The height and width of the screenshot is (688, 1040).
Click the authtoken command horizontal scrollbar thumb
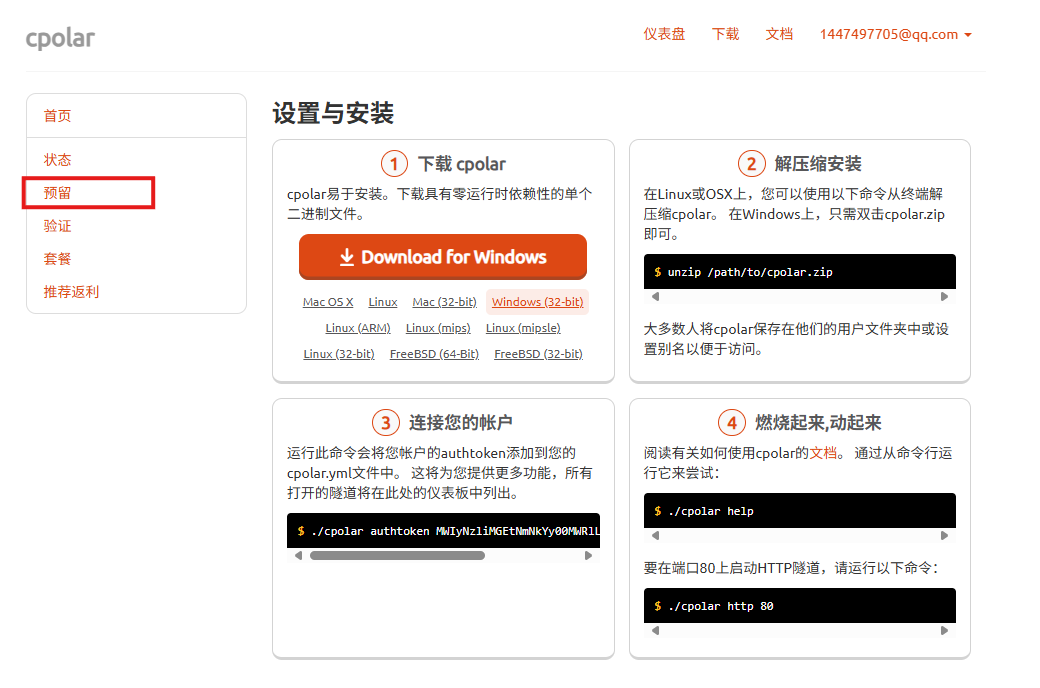pyautogui.click(x=397, y=556)
